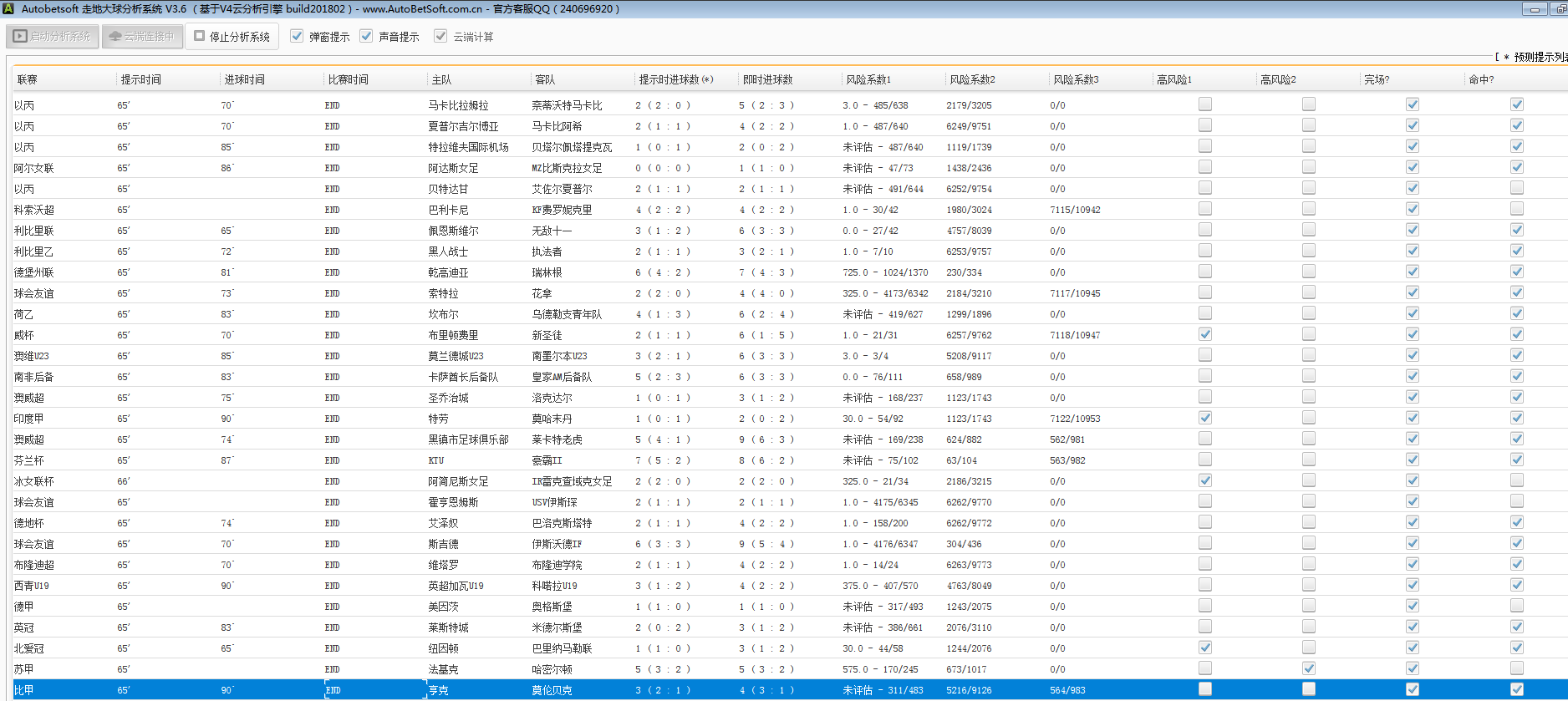The height and width of the screenshot is (701, 1568).
Task: Uncheck the 声音提示 sound alert option
Action: click(366, 36)
